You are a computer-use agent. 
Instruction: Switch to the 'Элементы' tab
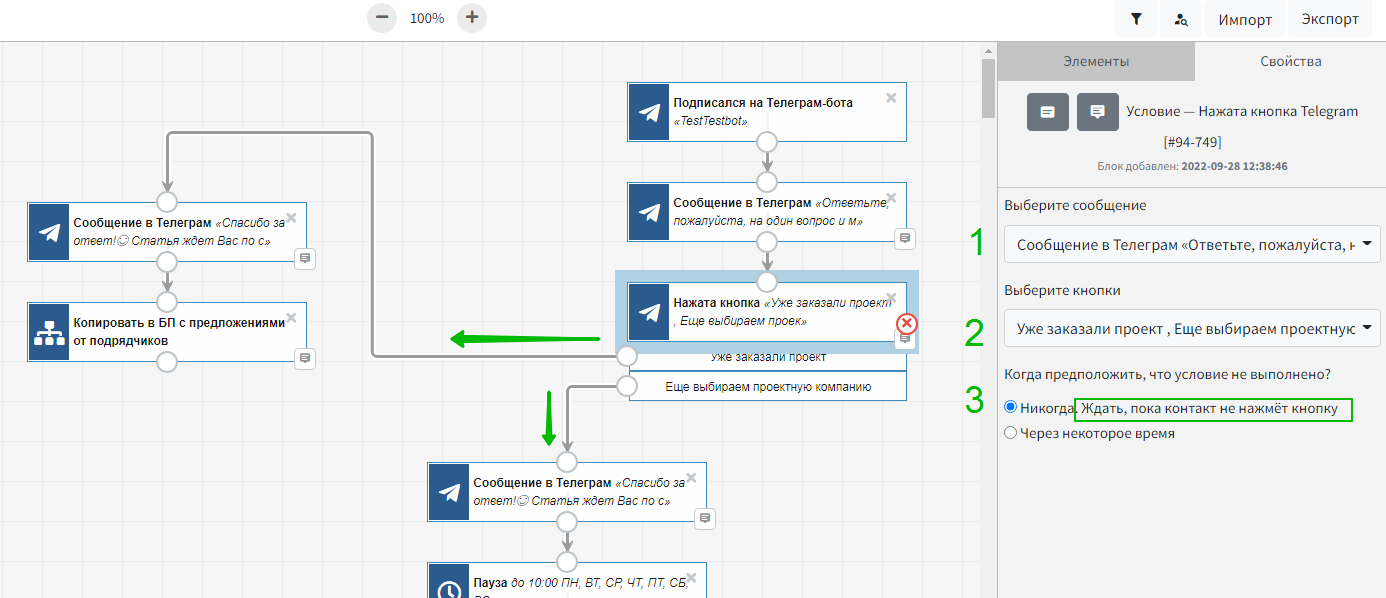[x=1096, y=61]
